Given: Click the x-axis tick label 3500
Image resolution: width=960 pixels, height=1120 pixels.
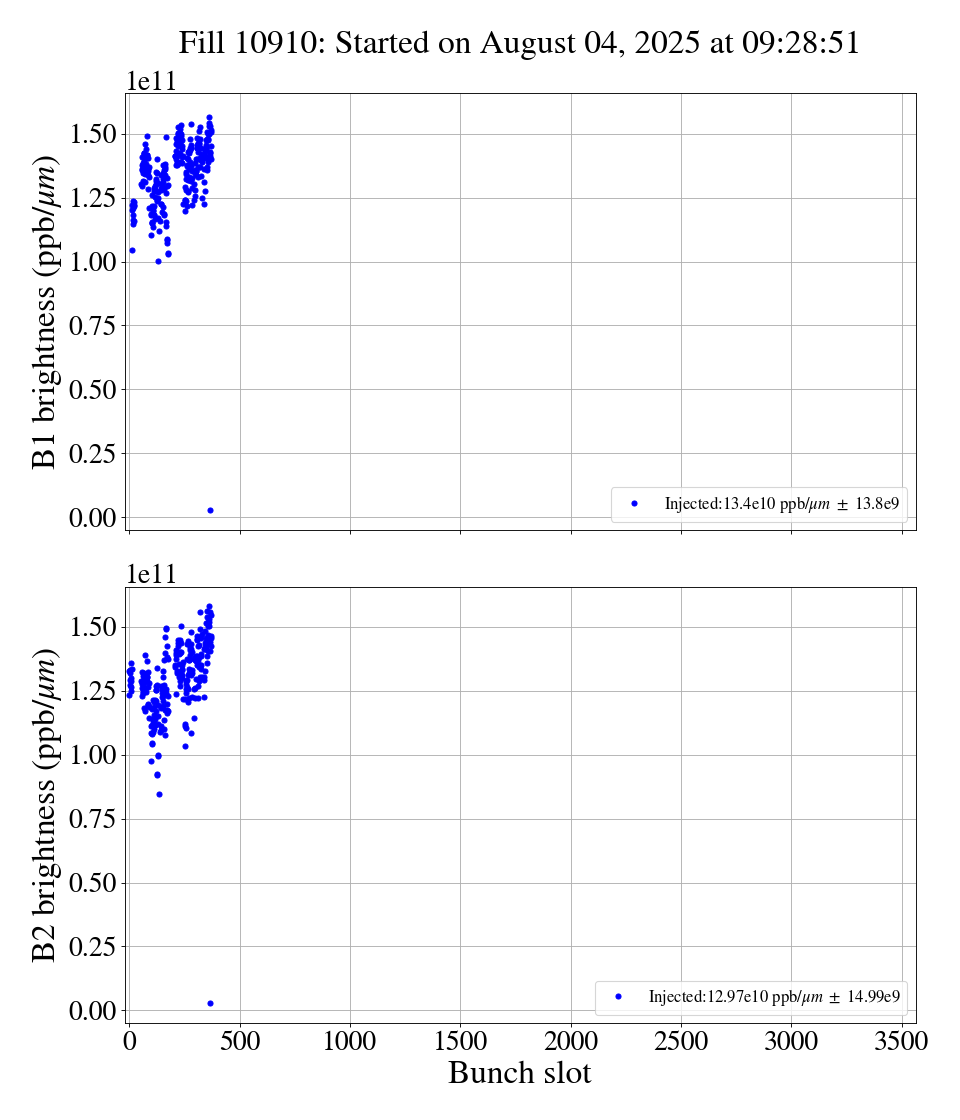Looking at the screenshot, I should click(x=901, y=1041).
